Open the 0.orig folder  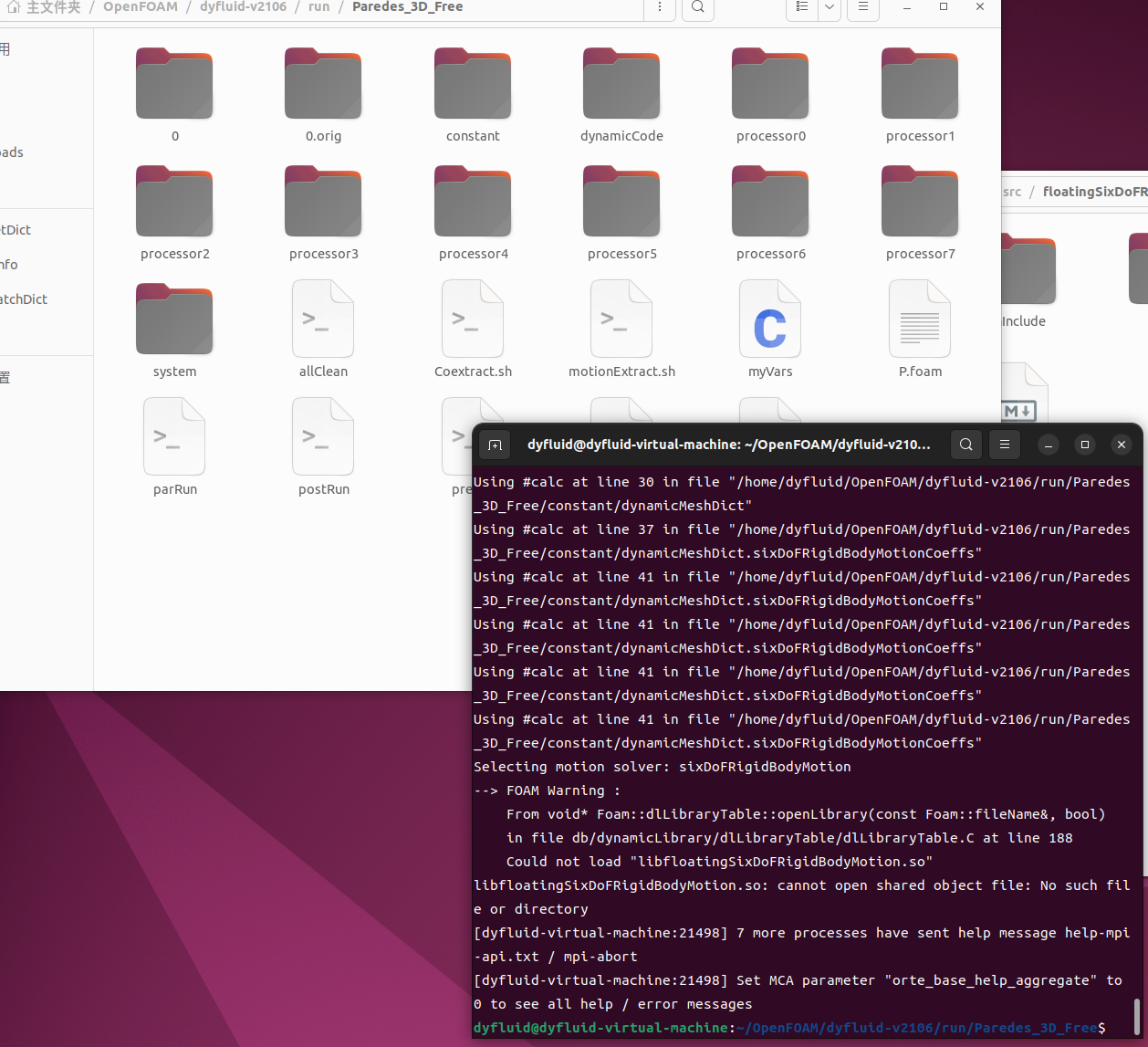[323, 84]
